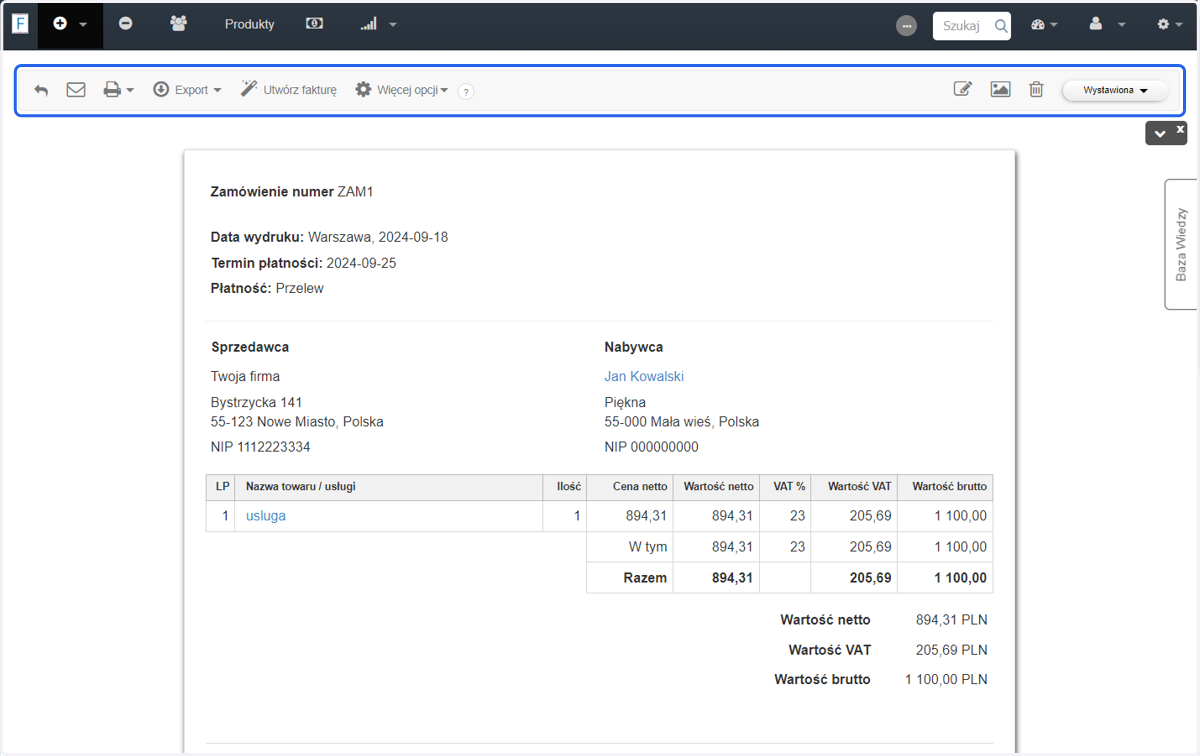Viewport: 1200px width, 756px height.
Task: Click the Data wydruku Warszawa, 2024-09-18 line
Action: click(x=330, y=238)
